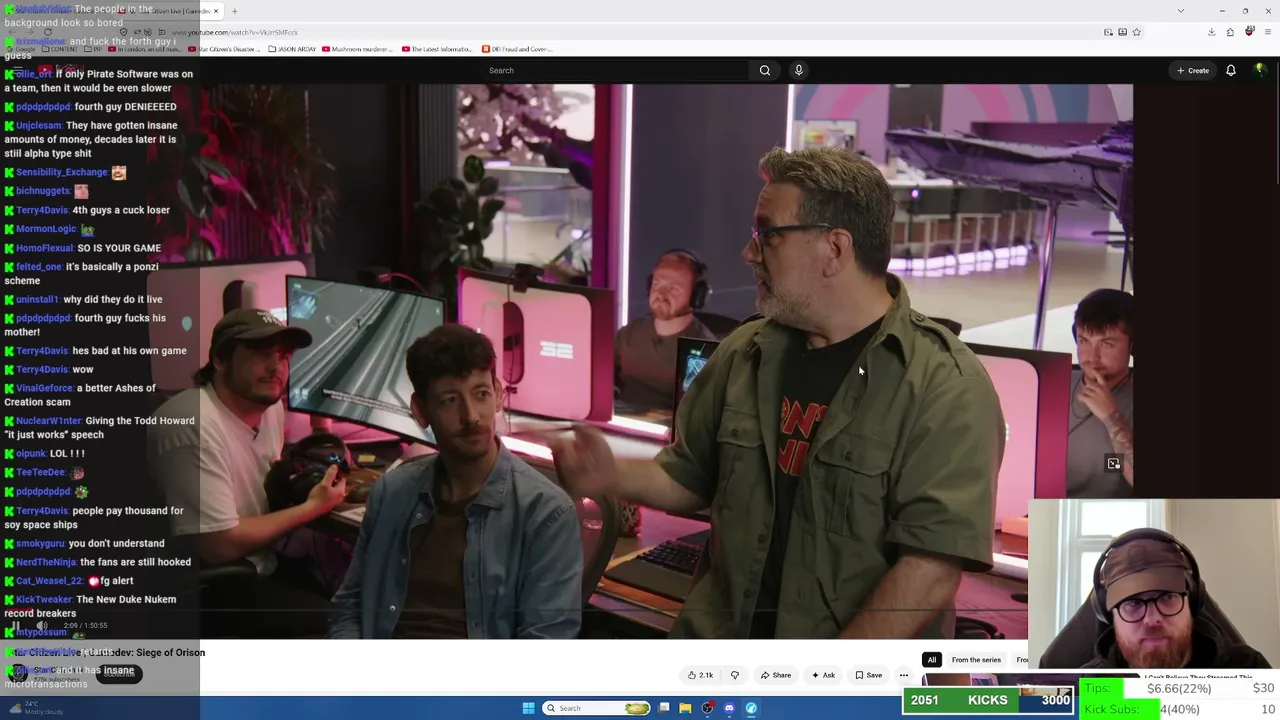
Task: Dislike the video
Action: coord(735,675)
